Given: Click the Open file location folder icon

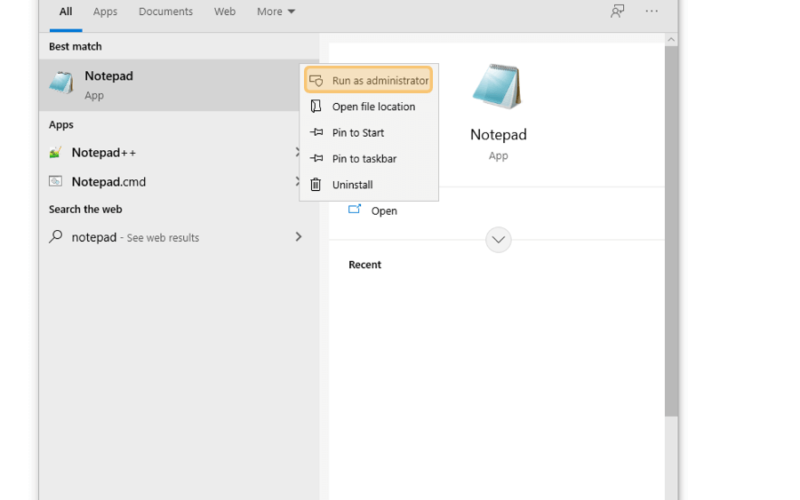Looking at the screenshot, I should click(x=316, y=106).
